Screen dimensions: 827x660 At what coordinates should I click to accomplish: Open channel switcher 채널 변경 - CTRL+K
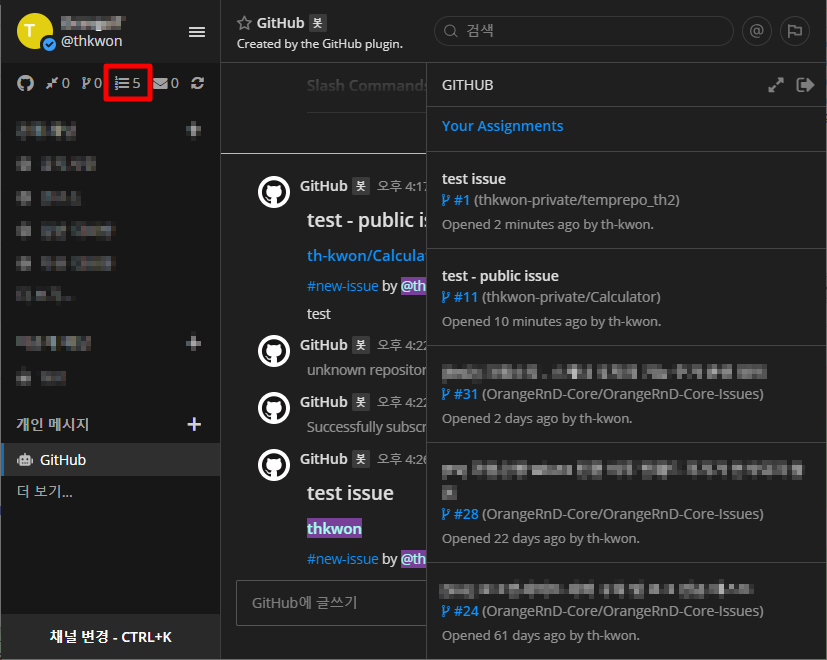[110, 637]
